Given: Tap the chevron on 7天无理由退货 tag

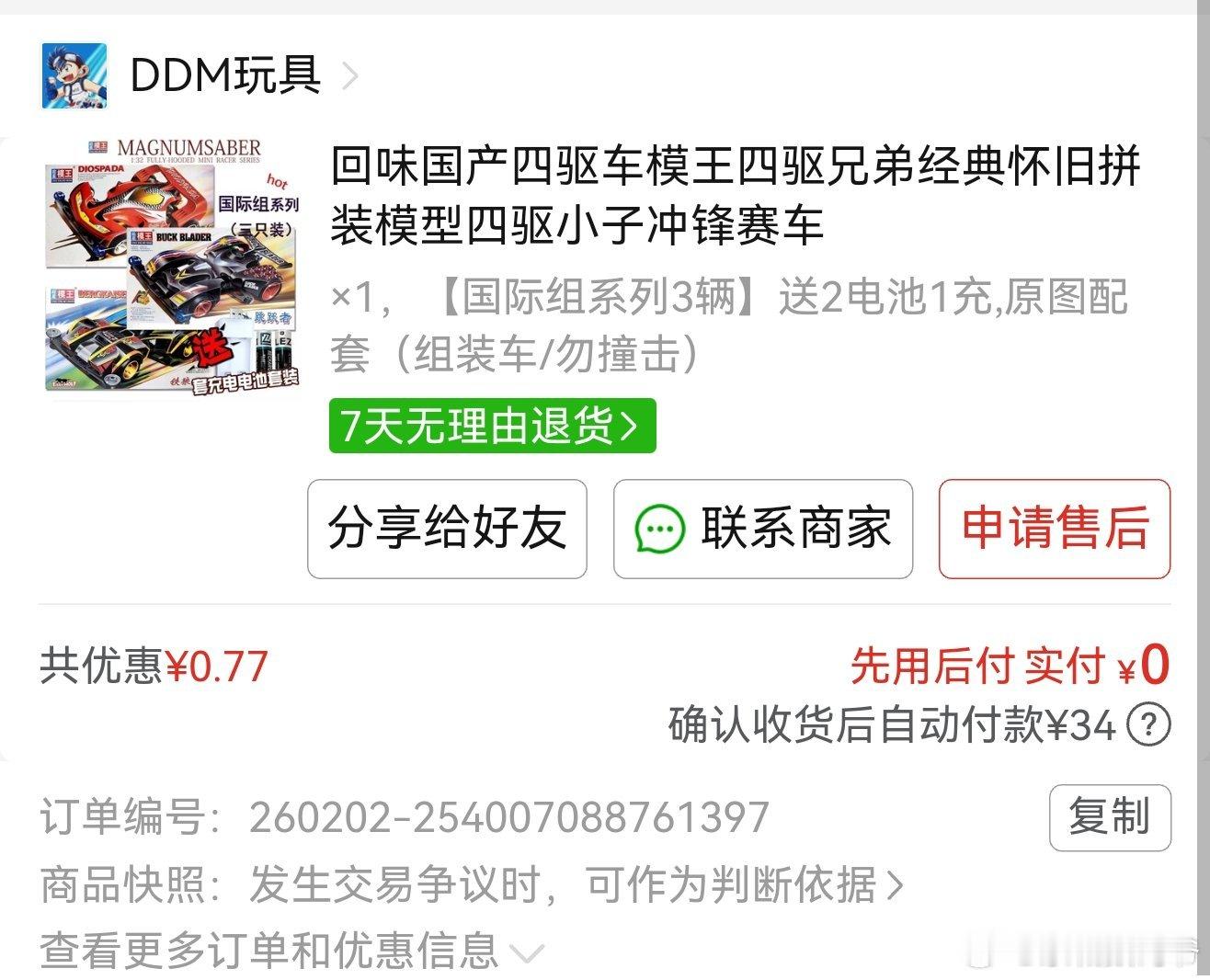Looking at the screenshot, I should 630,426.
